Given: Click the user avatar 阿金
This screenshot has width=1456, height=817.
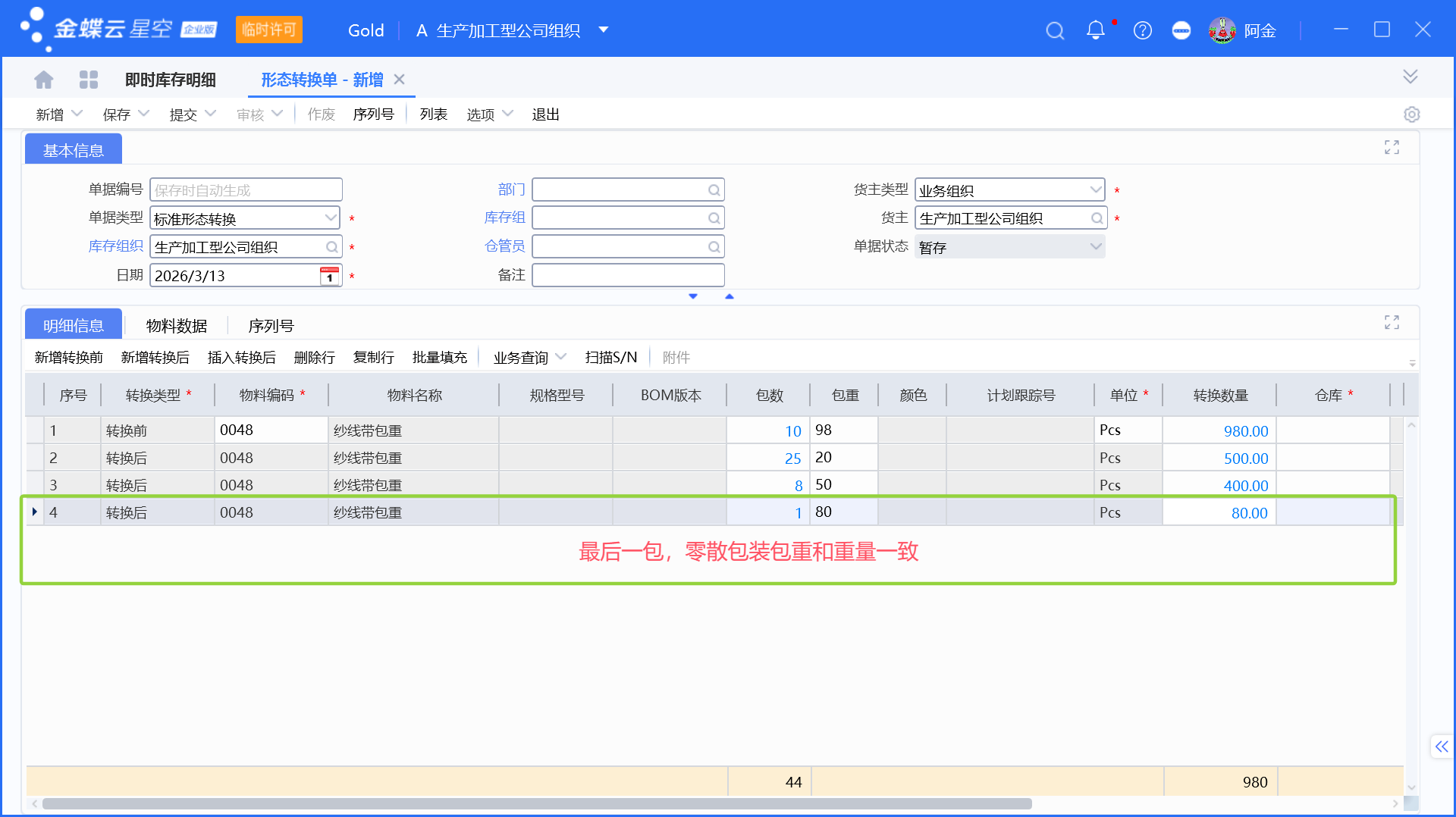Looking at the screenshot, I should click(x=1222, y=30).
